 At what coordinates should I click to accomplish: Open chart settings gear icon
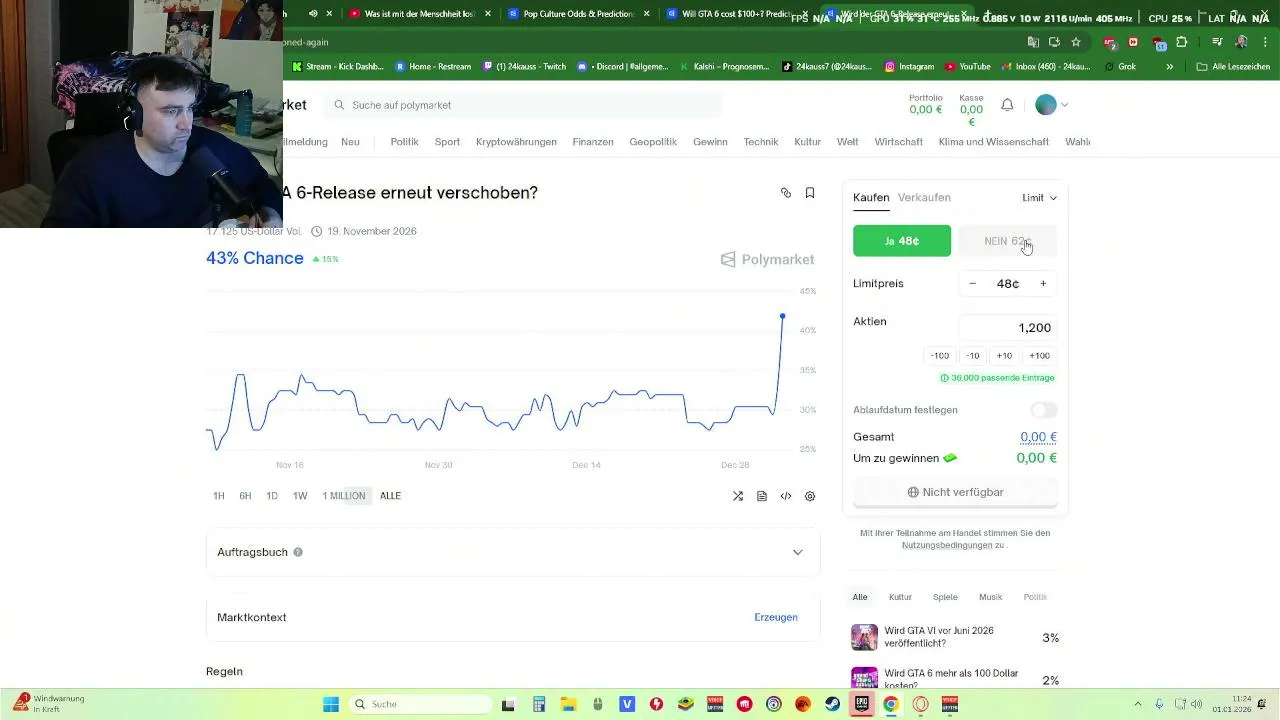pyautogui.click(x=810, y=496)
